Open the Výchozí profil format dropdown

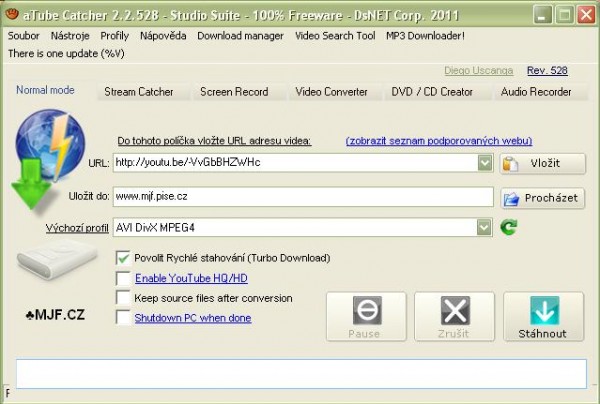point(484,228)
